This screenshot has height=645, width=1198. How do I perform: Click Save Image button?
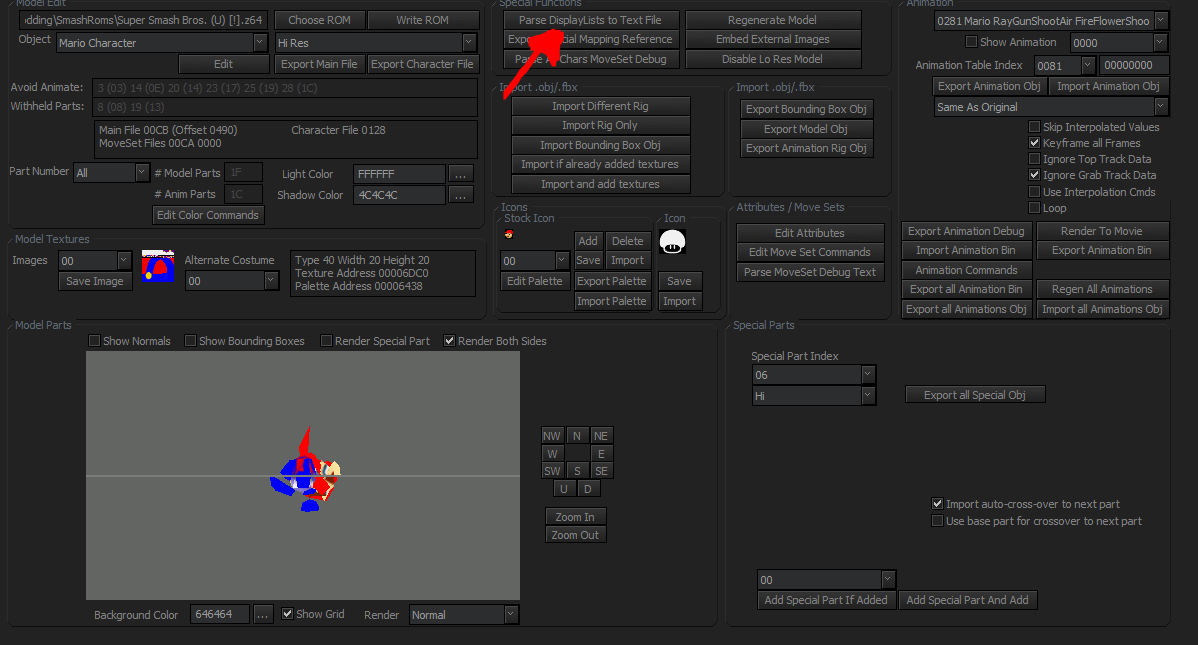[x=95, y=281]
